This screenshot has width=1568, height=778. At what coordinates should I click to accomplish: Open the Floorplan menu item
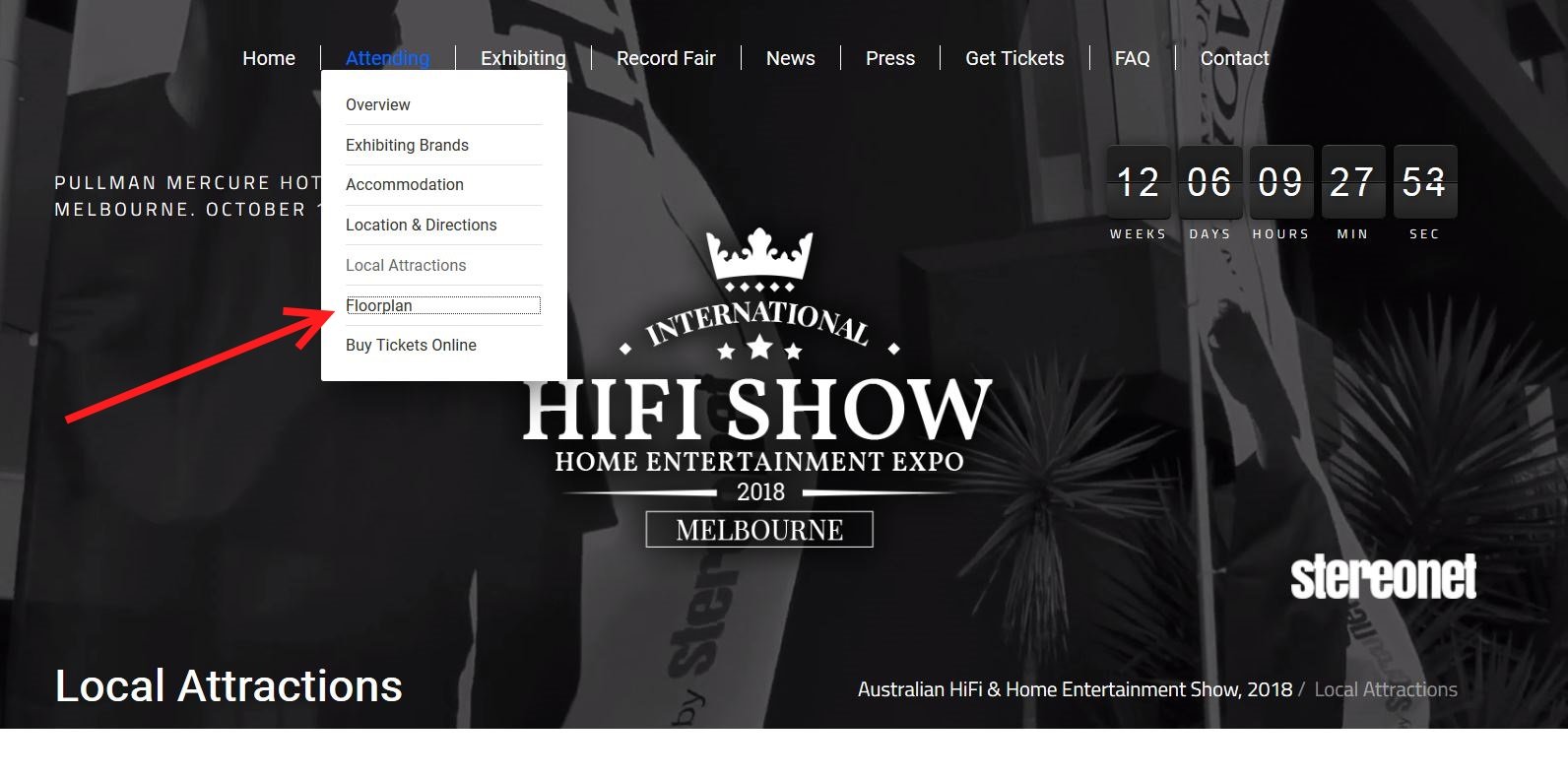379,305
